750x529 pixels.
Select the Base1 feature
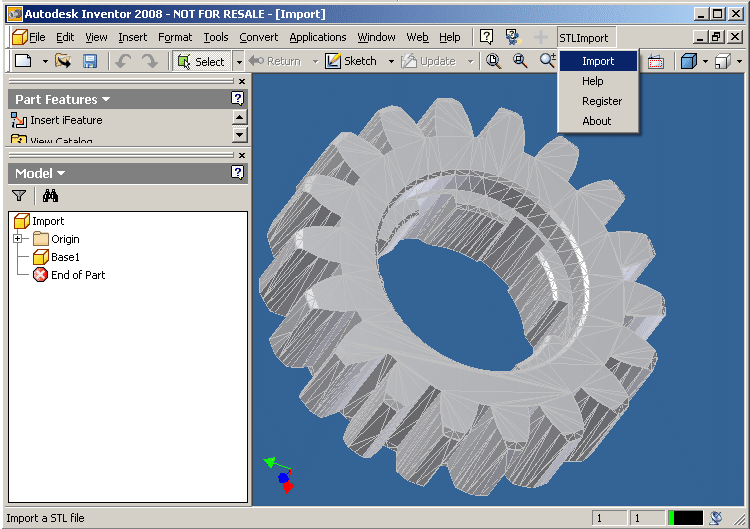56,257
